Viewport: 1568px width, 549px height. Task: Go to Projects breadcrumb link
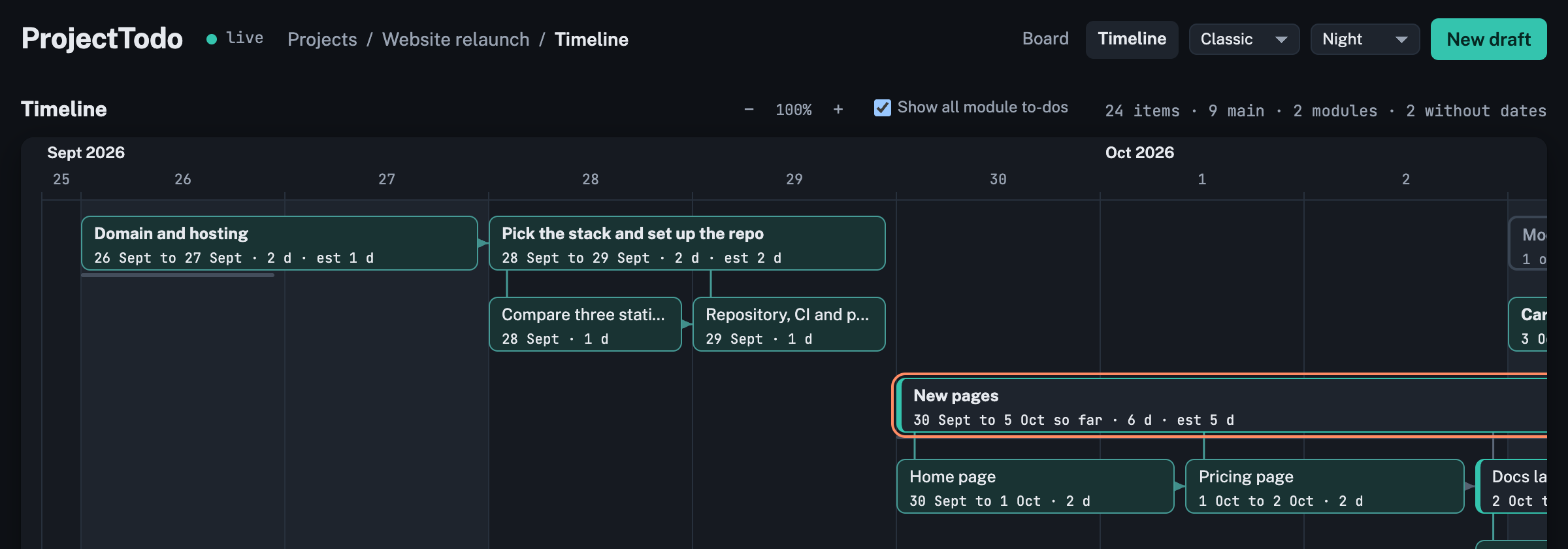point(322,39)
